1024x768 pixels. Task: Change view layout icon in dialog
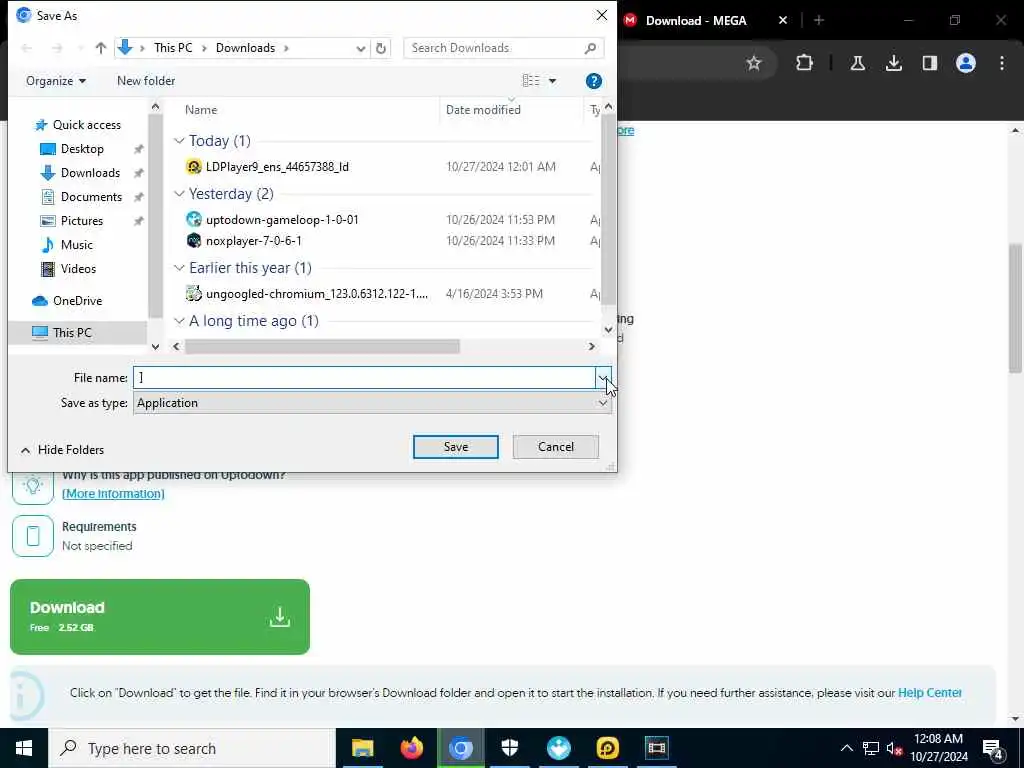pos(531,80)
